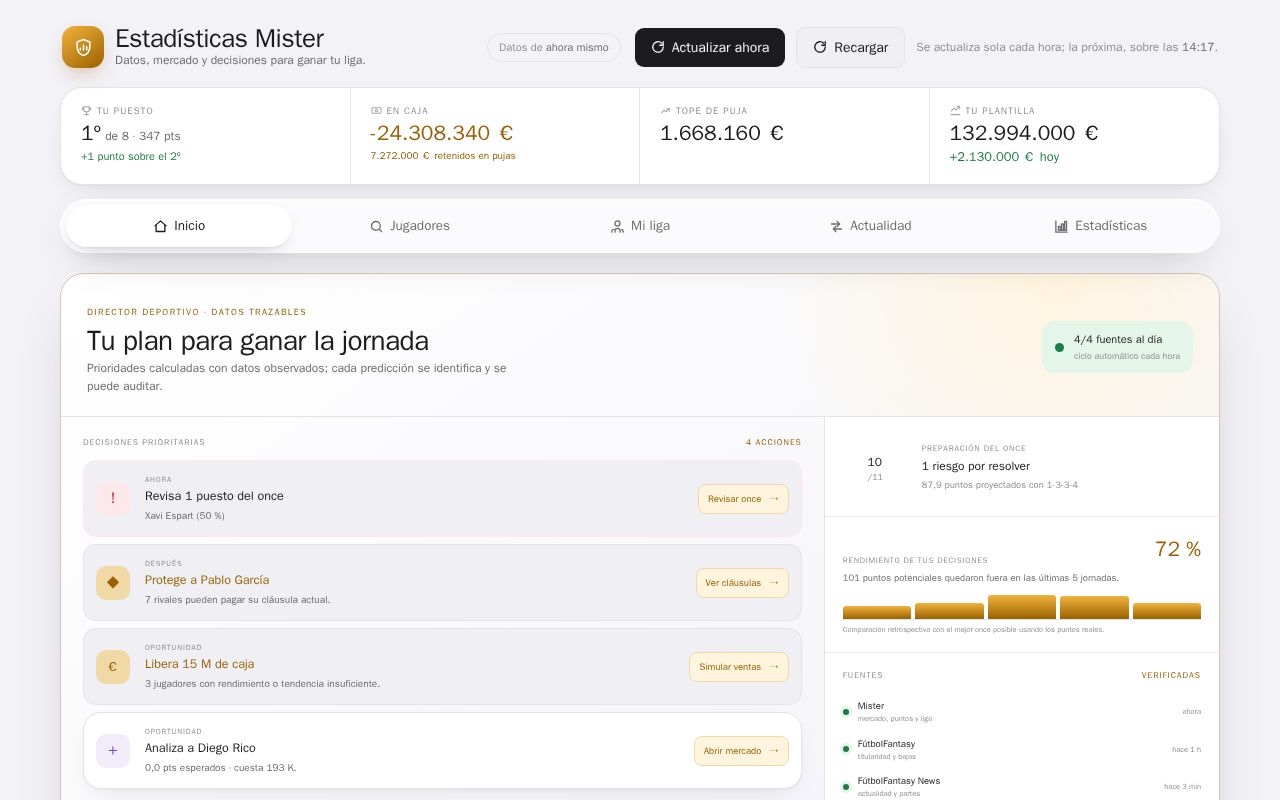Viewport: 1280px width, 800px height.
Task: Click the 4/4 fuentes al día status badge
Action: (1117, 347)
